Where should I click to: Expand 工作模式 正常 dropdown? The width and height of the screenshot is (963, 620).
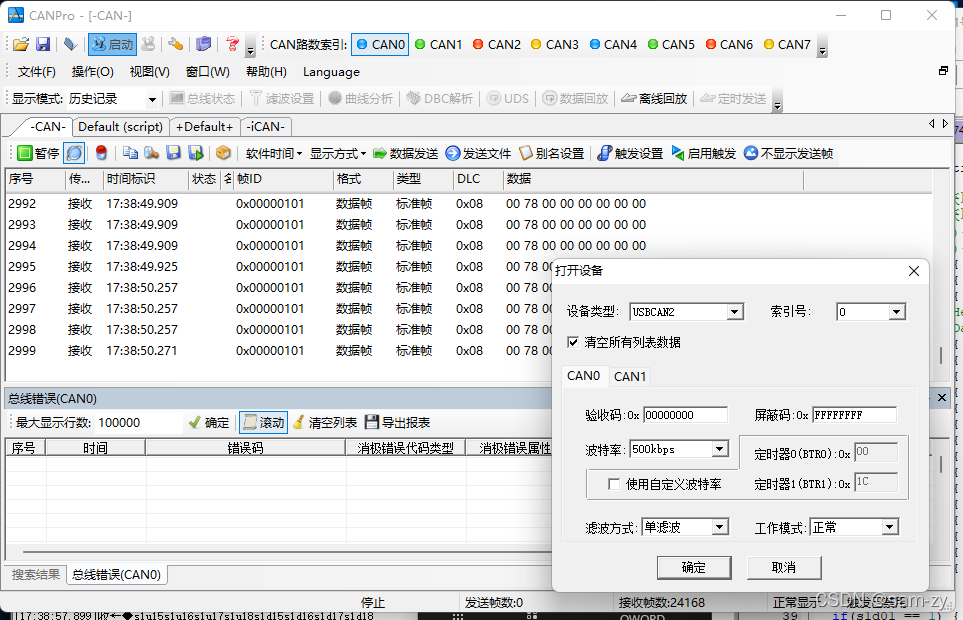coord(889,527)
